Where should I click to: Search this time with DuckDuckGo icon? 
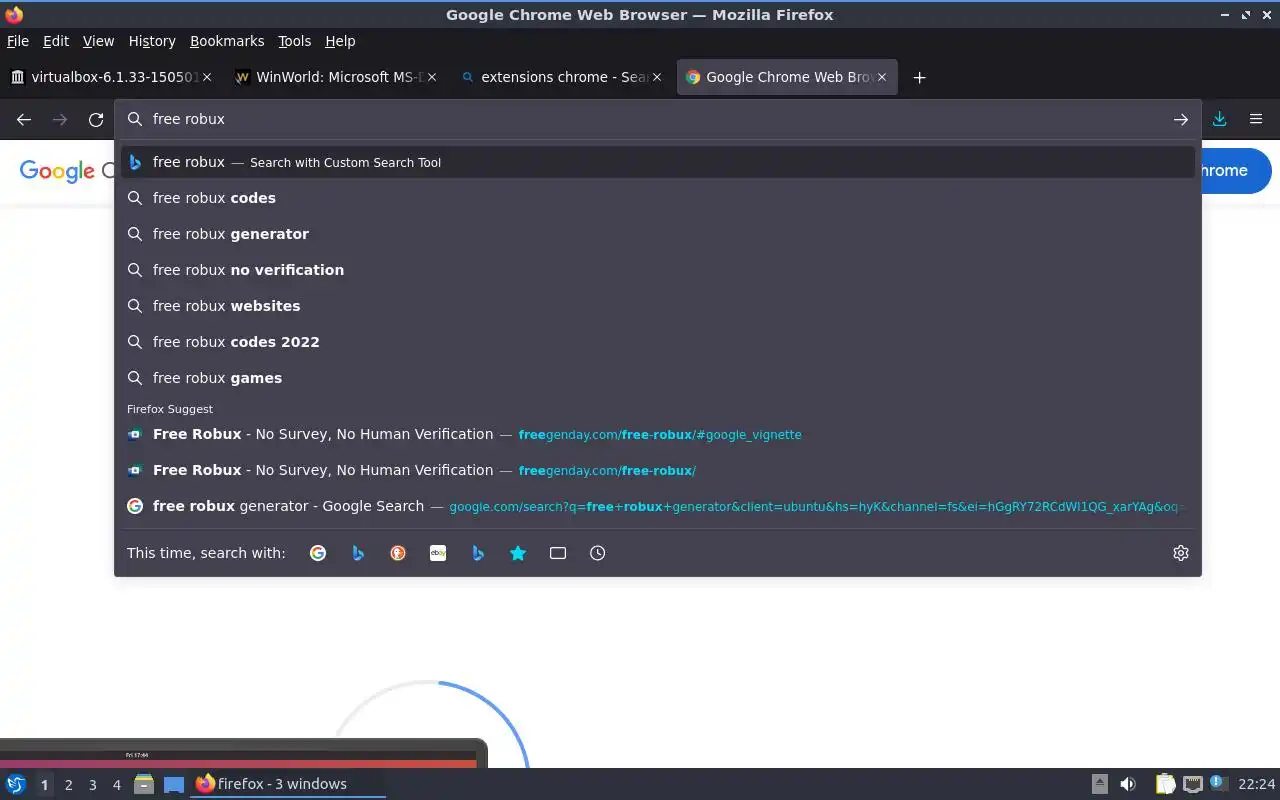[398, 553]
